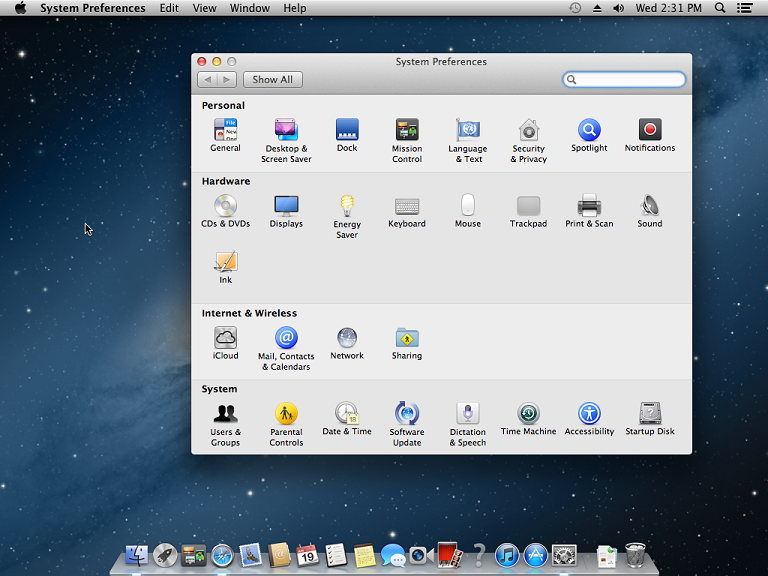Click the Show All button

tap(272, 80)
